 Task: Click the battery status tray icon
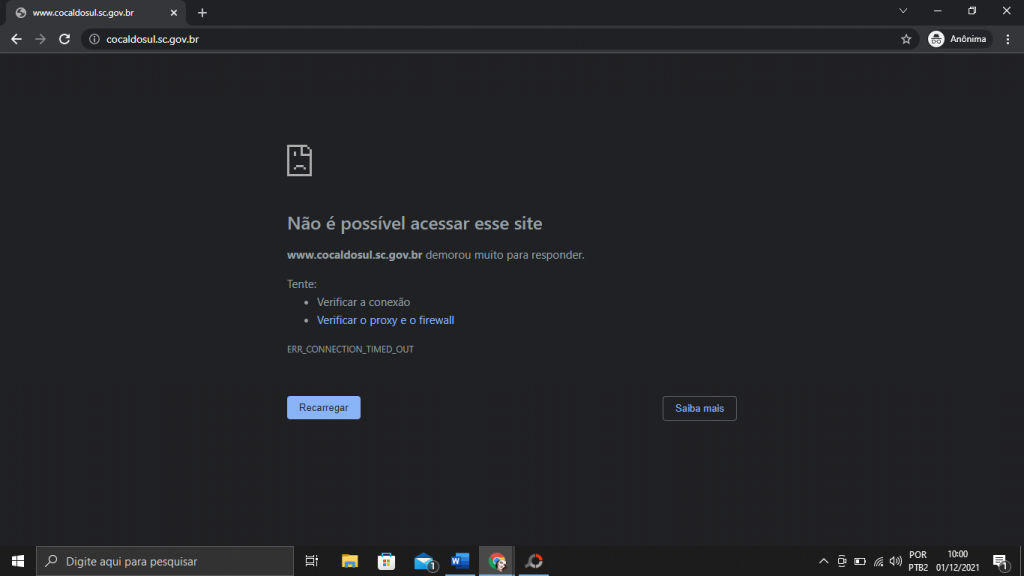860,561
